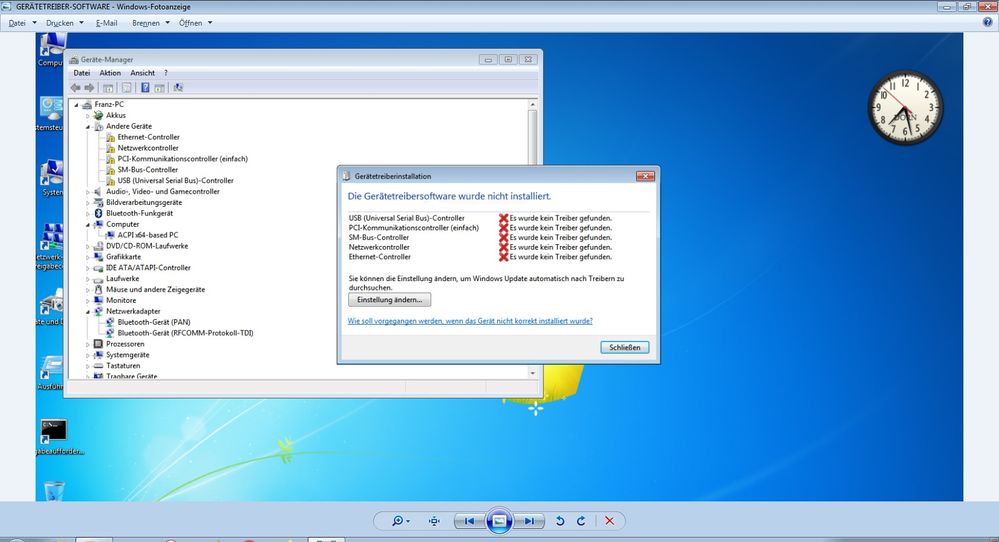Screen dimensions: 999x542
Task: Click the Prozessoren icon
Action: pyautogui.click(x=98, y=344)
